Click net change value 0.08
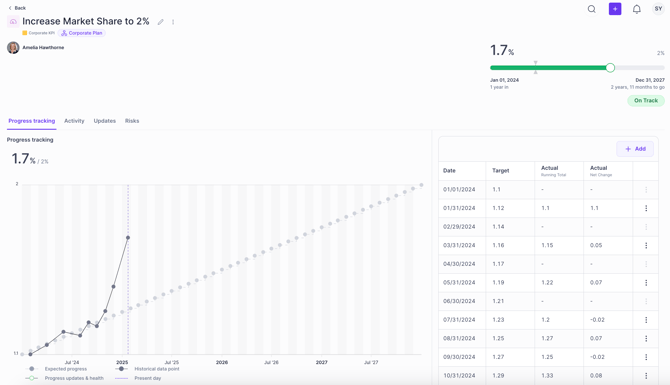670x385 pixels. (596, 376)
